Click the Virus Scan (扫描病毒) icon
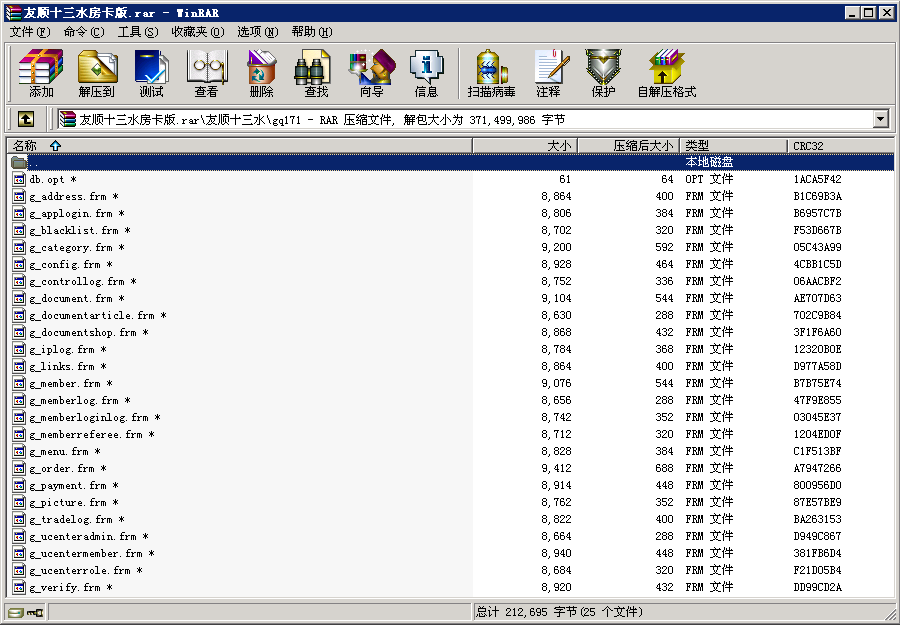 point(491,74)
